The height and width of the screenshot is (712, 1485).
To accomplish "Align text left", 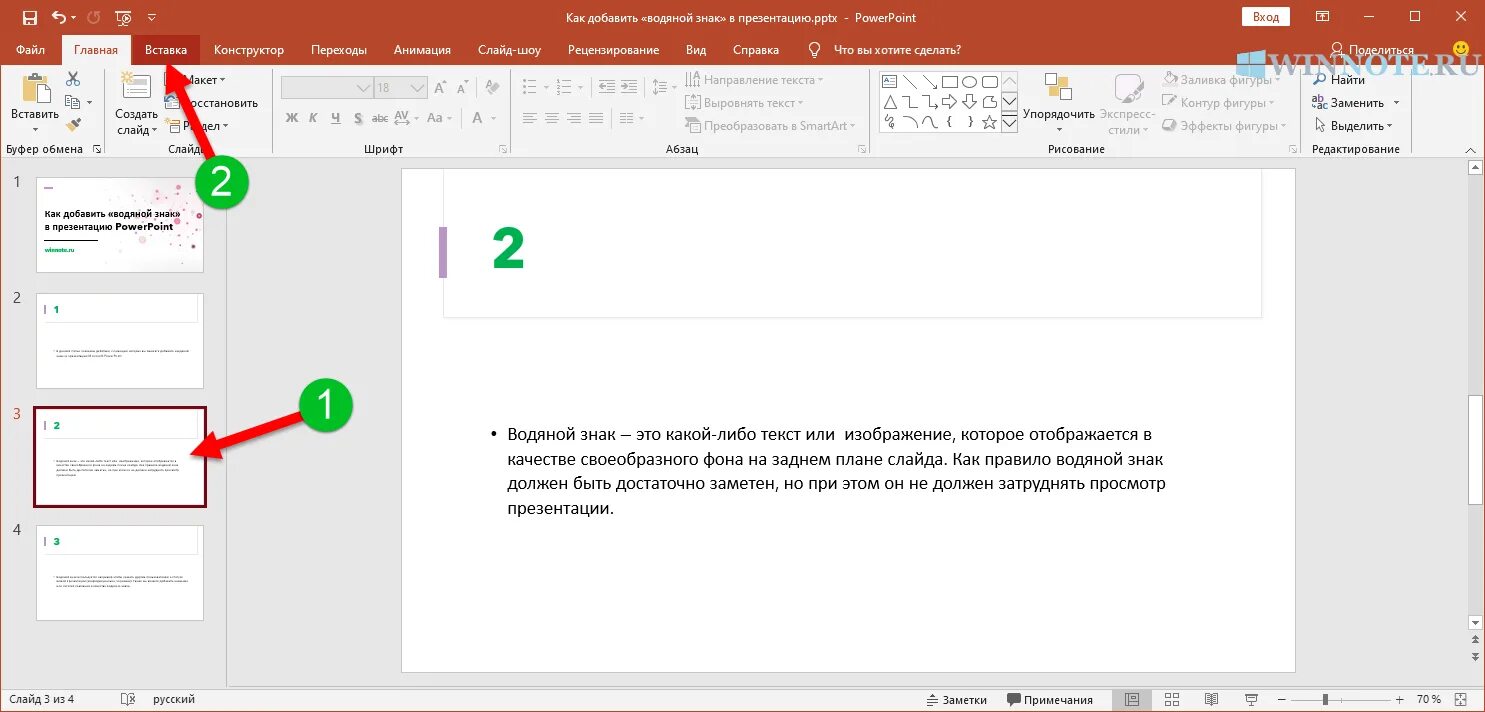I will pyautogui.click(x=530, y=118).
